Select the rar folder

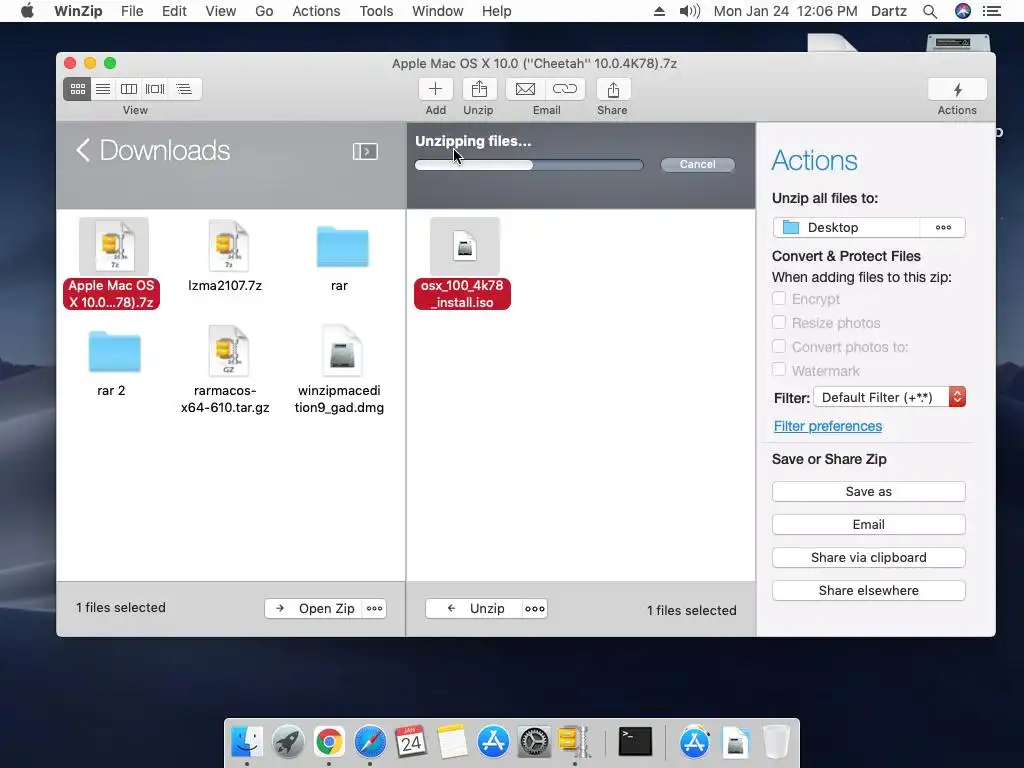[x=342, y=255]
